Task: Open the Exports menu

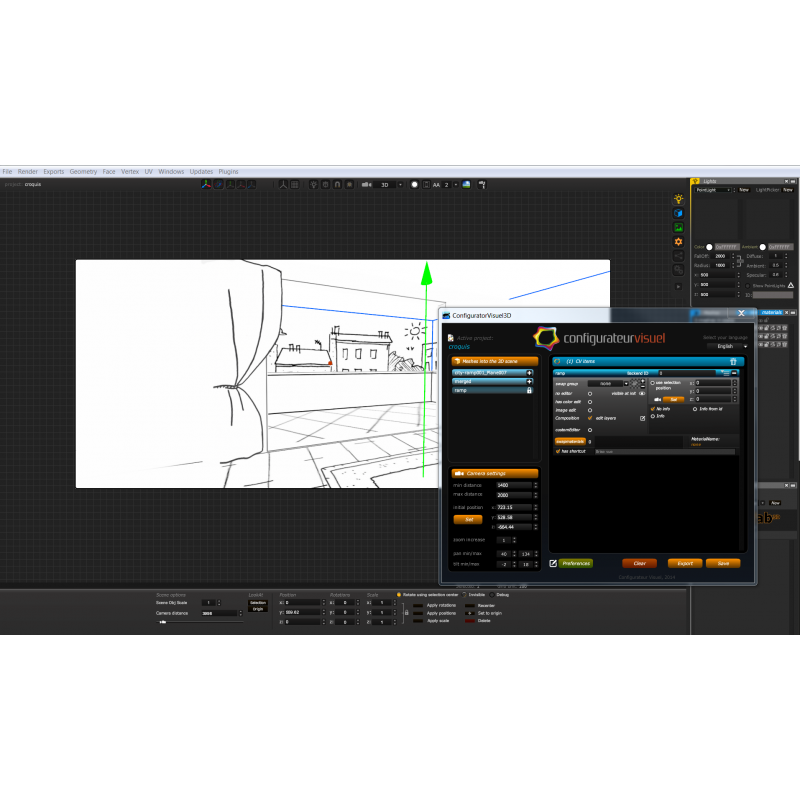Action: (x=54, y=172)
